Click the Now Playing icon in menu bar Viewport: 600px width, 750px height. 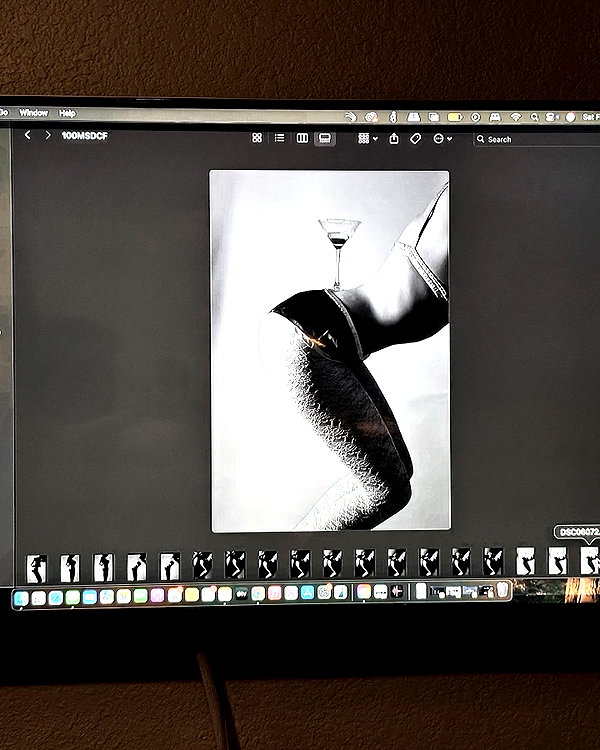point(475,117)
